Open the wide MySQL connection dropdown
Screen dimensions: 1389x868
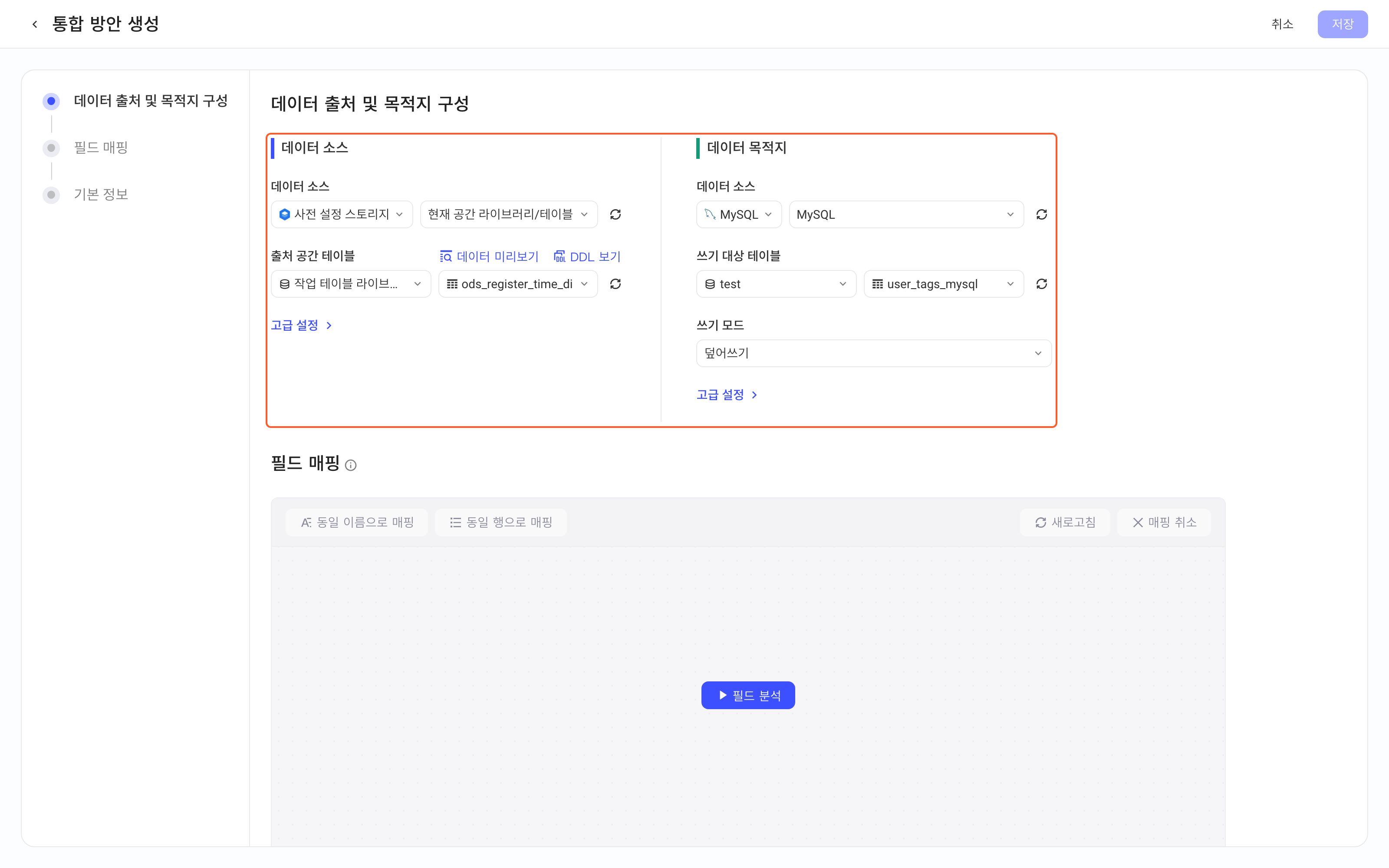click(x=906, y=215)
